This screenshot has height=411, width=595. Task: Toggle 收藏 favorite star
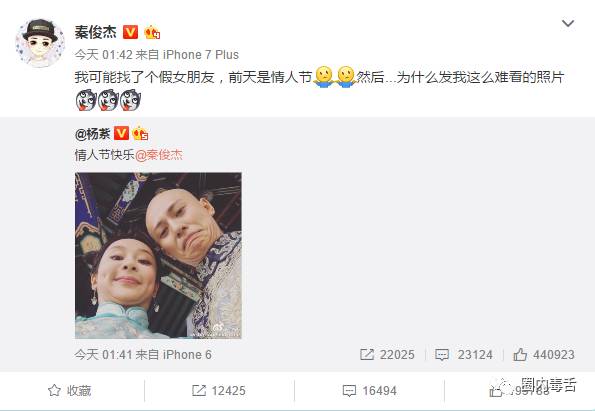click(69, 391)
